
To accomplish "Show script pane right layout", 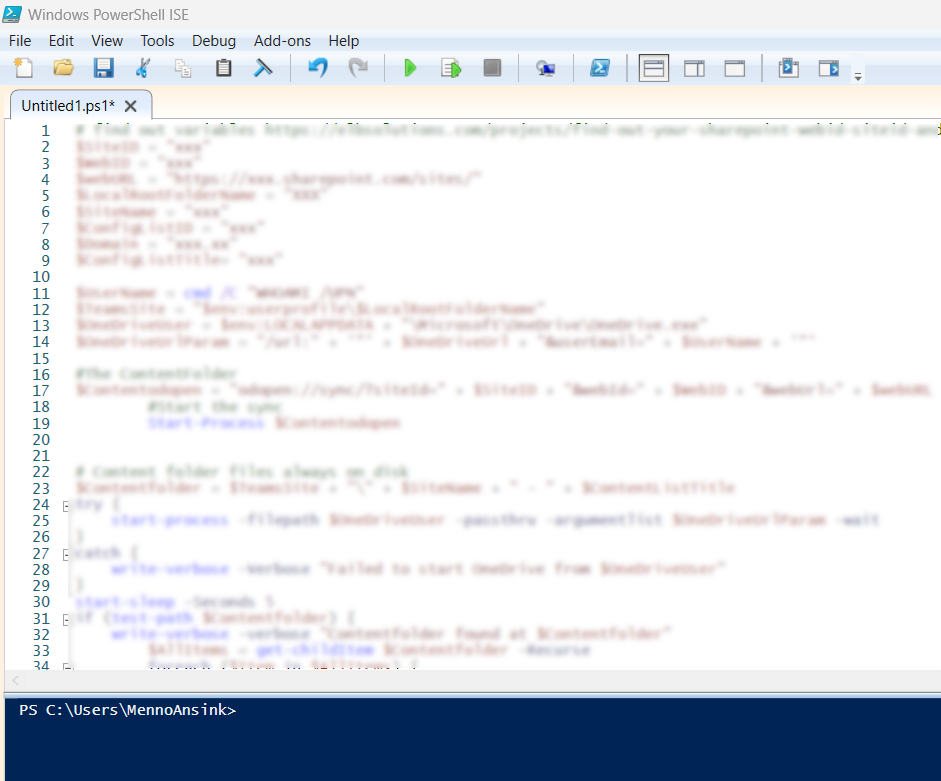I will (694, 68).
